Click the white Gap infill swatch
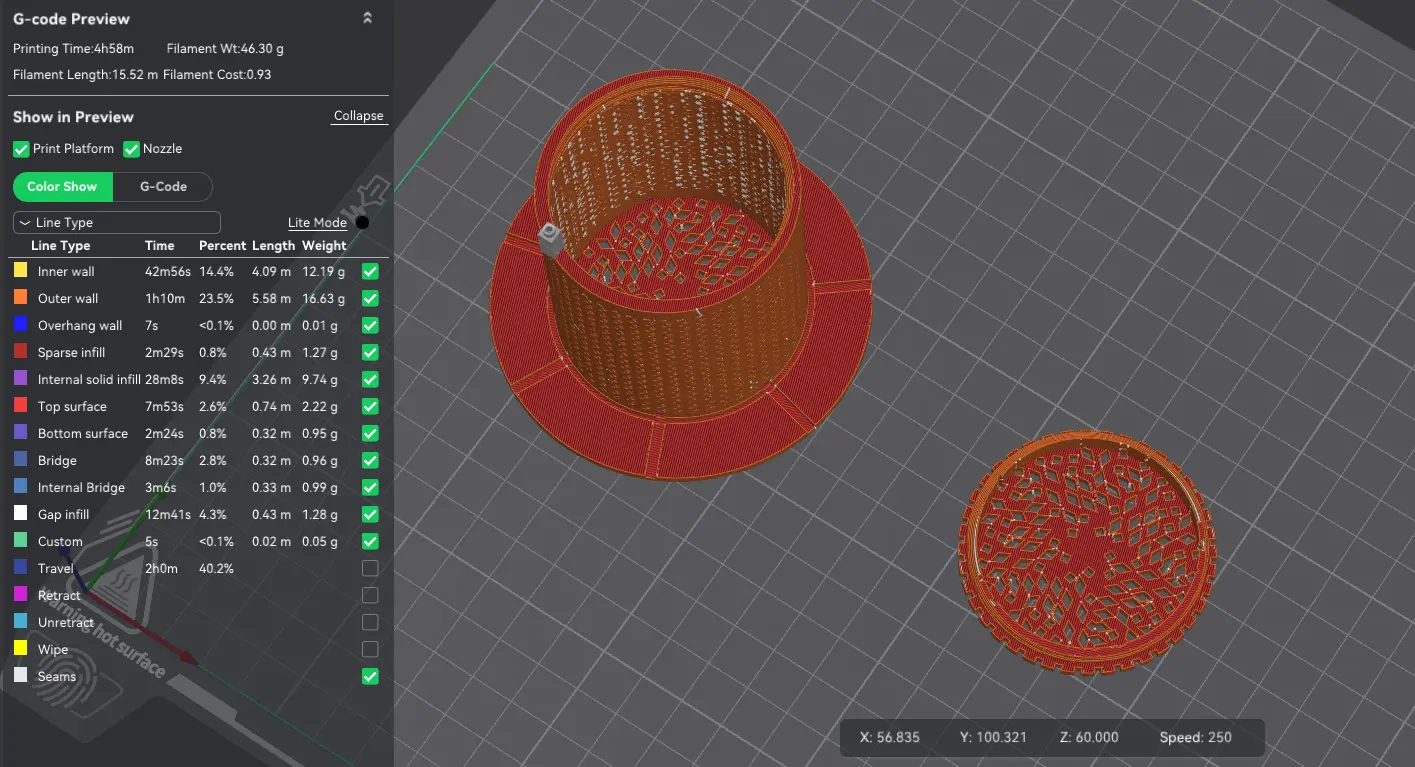 pyautogui.click(x=20, y=514)
